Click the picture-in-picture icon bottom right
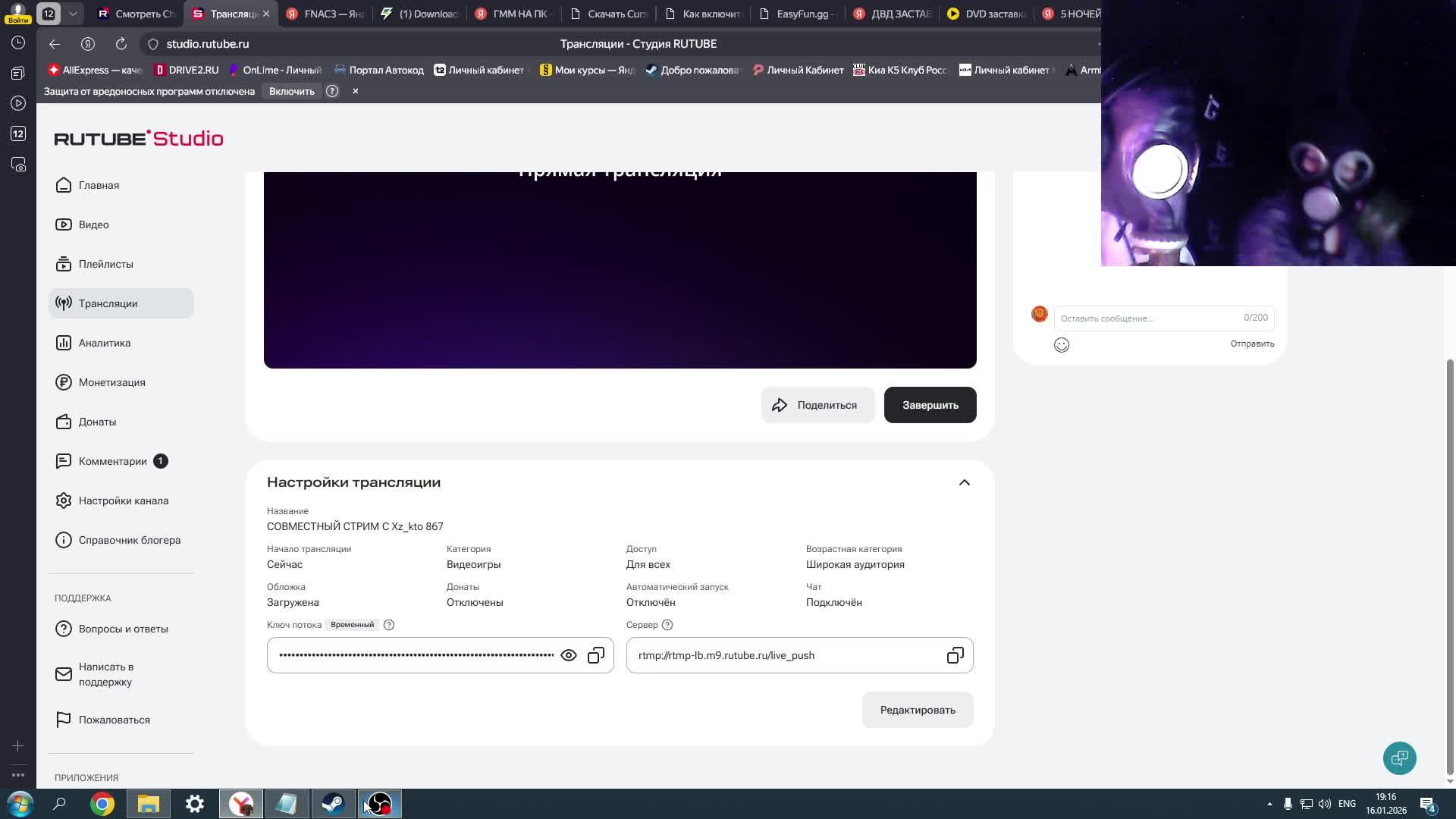 (1399, 758)
